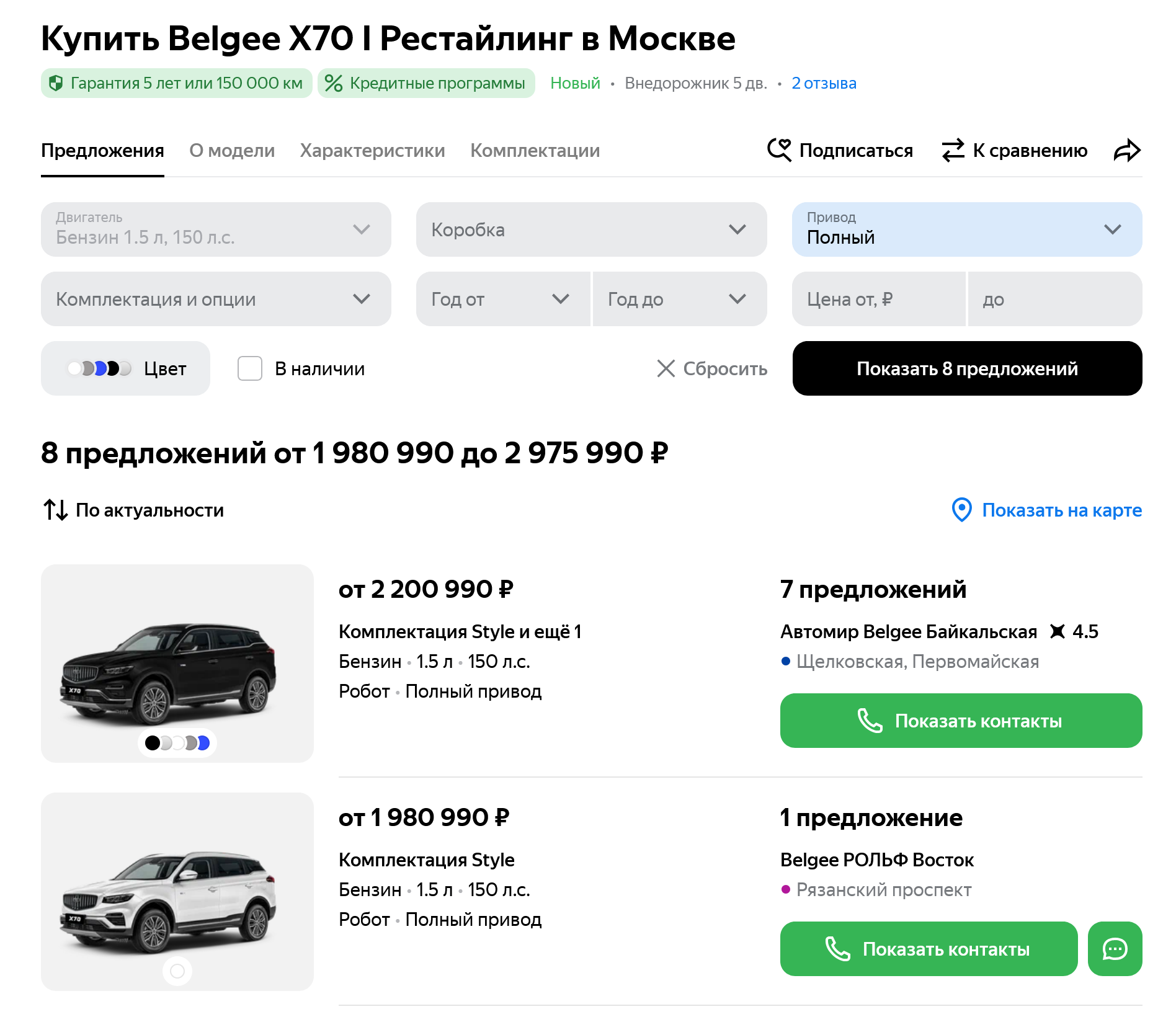
Task: Open the Комплектации tab
Action: point(535,151)
